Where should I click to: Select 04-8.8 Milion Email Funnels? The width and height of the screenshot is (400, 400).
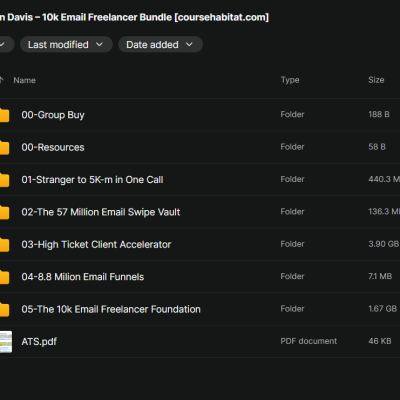(83, 277)
